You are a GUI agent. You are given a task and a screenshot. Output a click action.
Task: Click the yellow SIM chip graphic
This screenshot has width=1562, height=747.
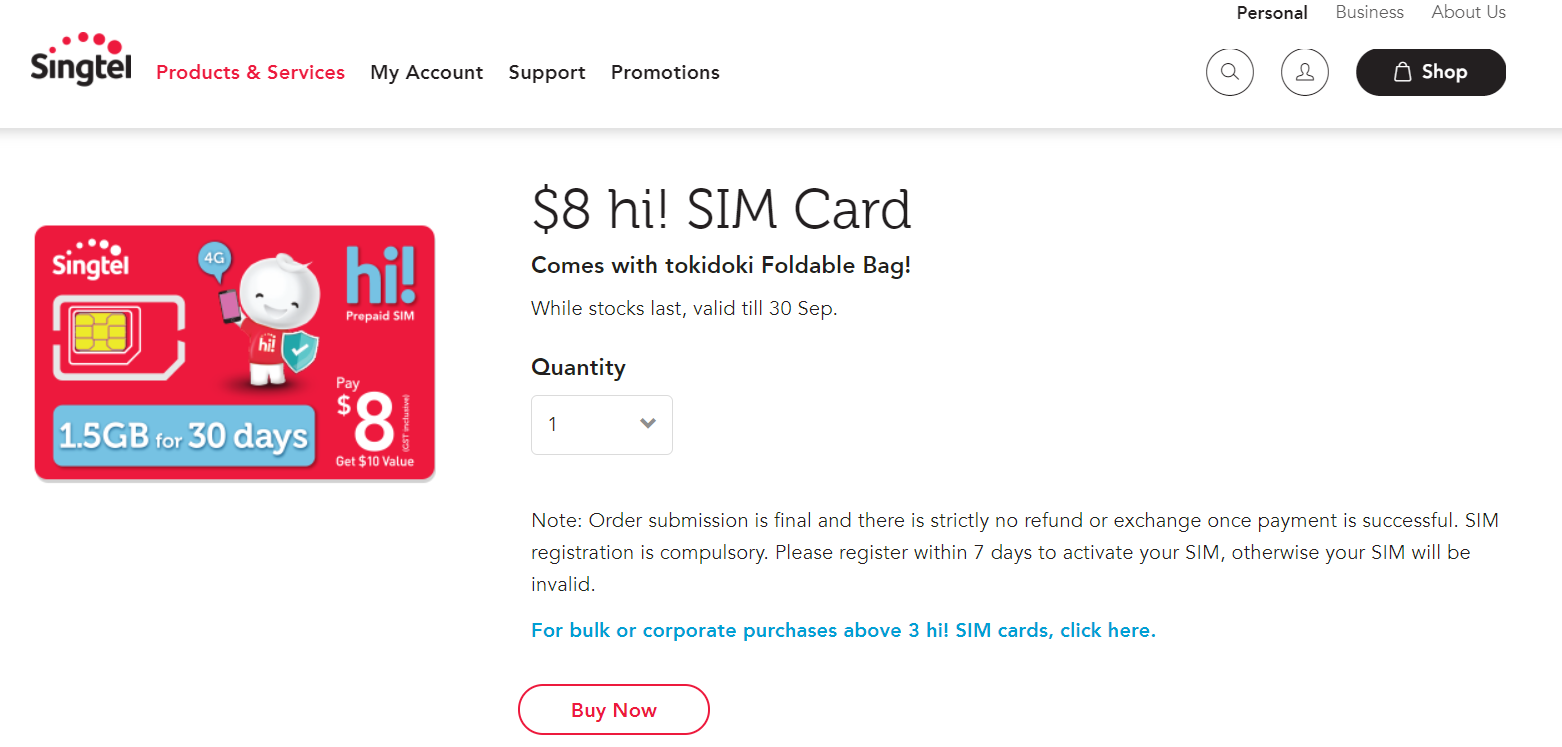coord(98,332)
